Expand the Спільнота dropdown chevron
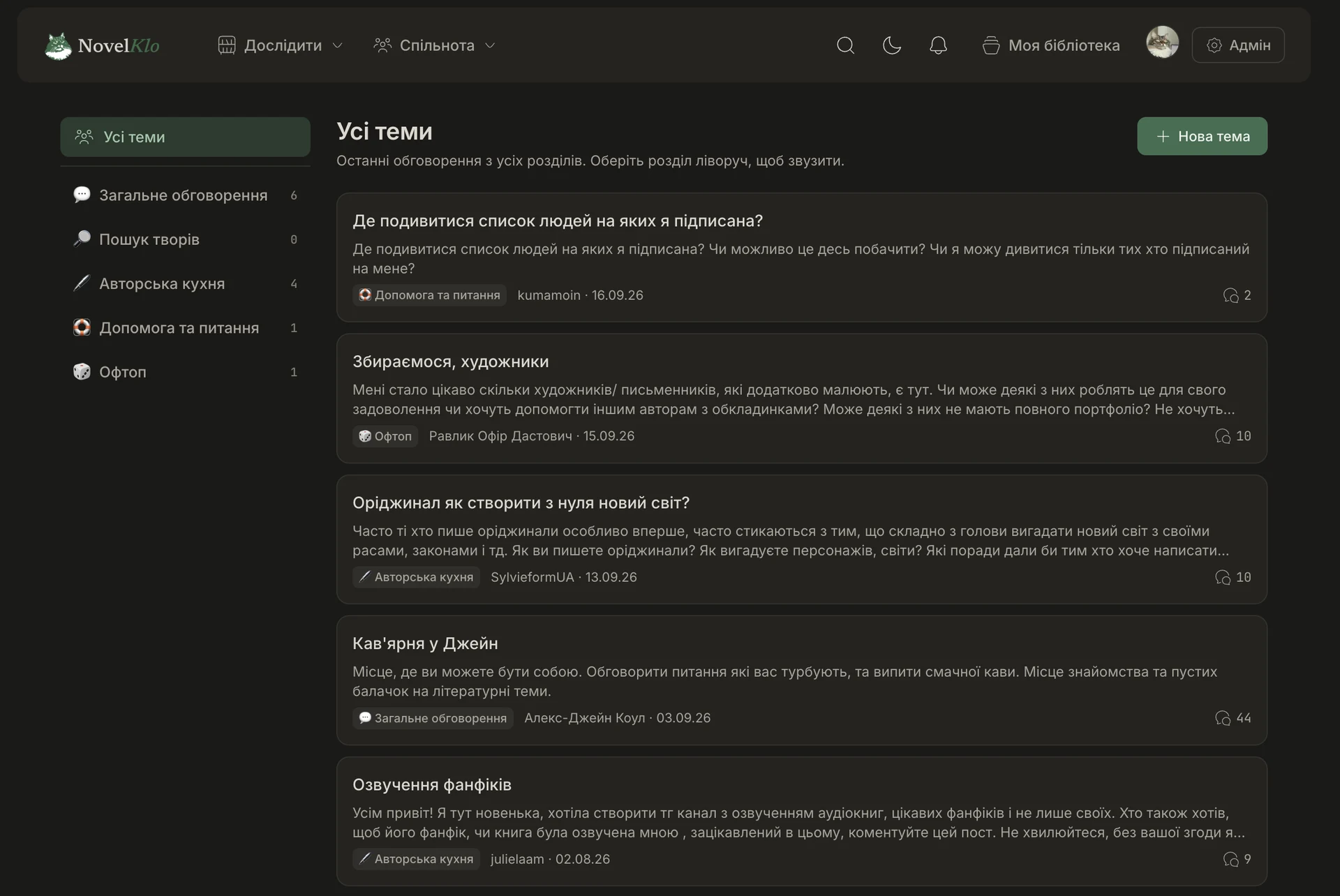Image resolution: width=1340 pixels, height=896 pixels. (x=490, y=45)
